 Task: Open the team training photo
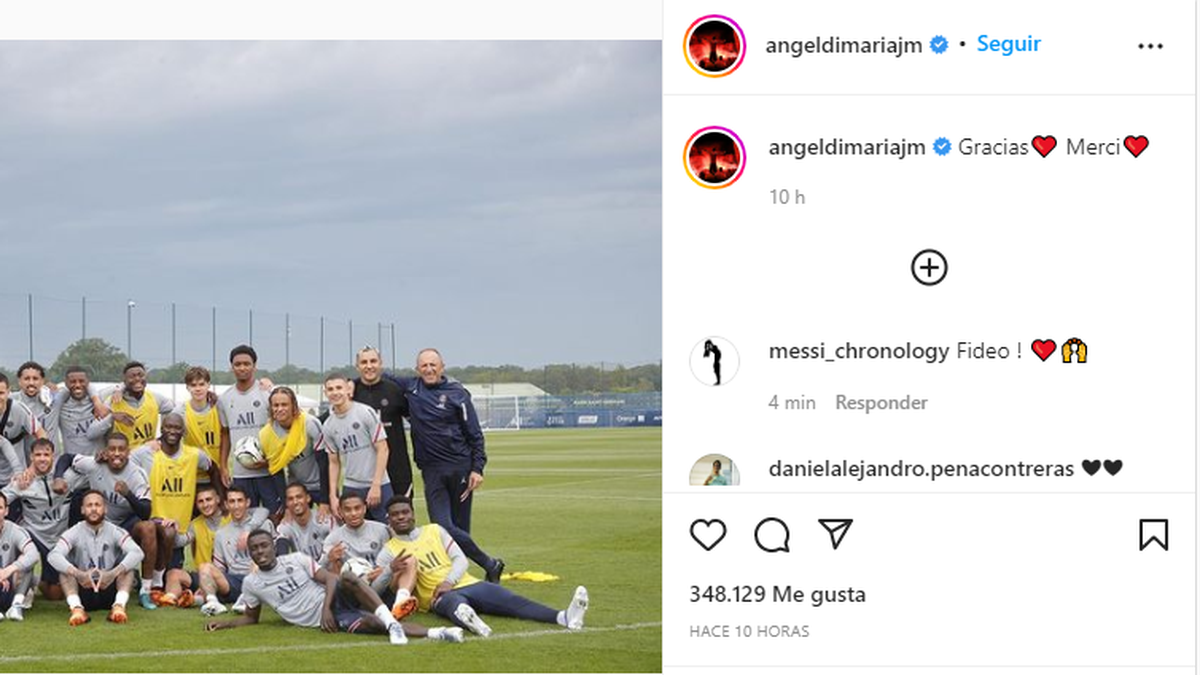pyautogui.click(x=331, y=356)
